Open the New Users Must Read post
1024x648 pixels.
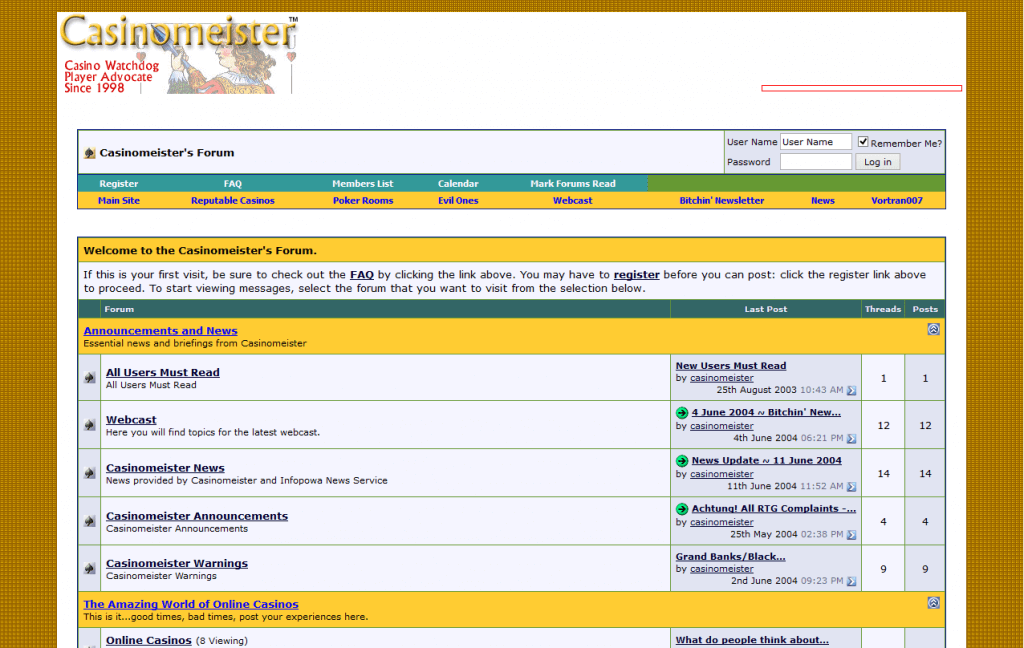(731, 366)
